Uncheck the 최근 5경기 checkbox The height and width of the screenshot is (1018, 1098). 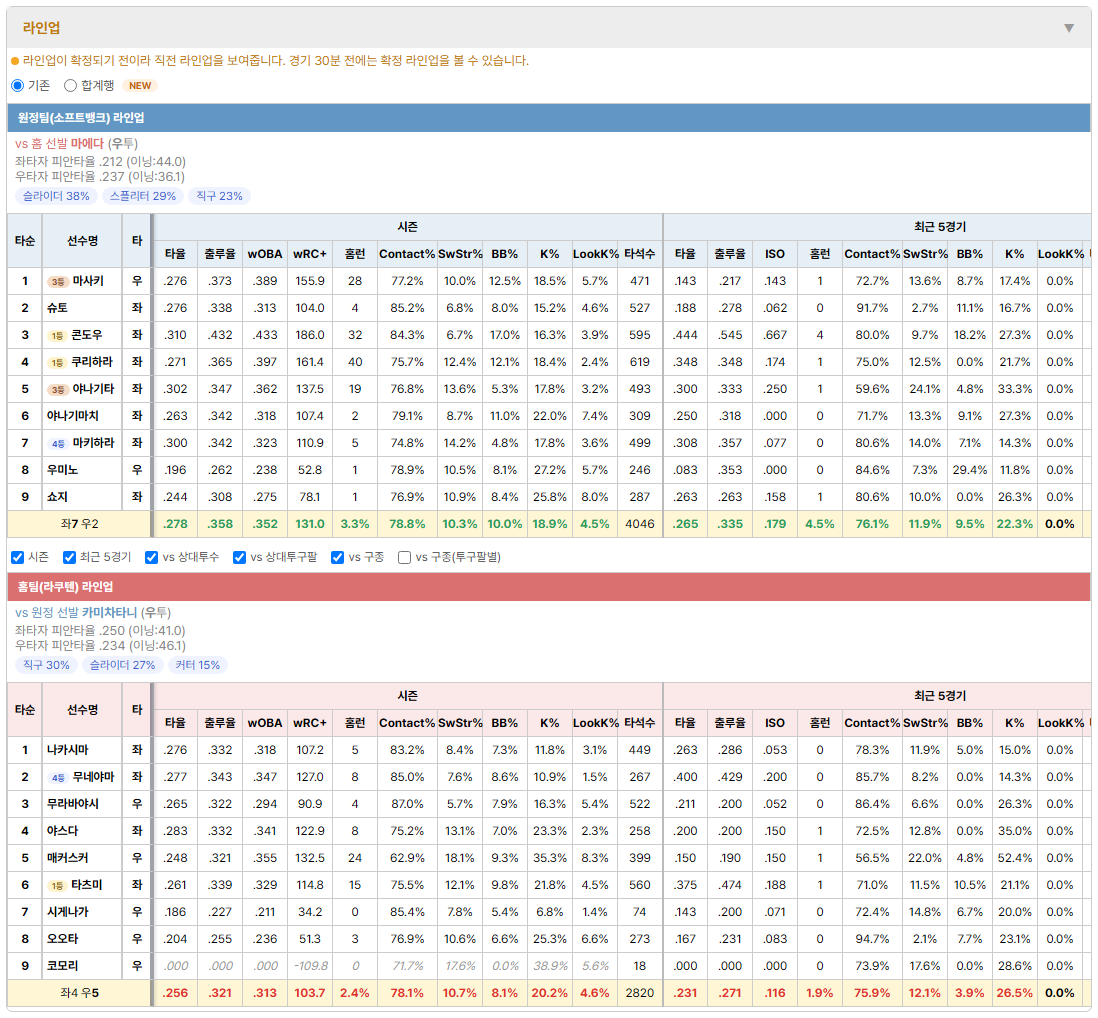[x=69, y=557]
